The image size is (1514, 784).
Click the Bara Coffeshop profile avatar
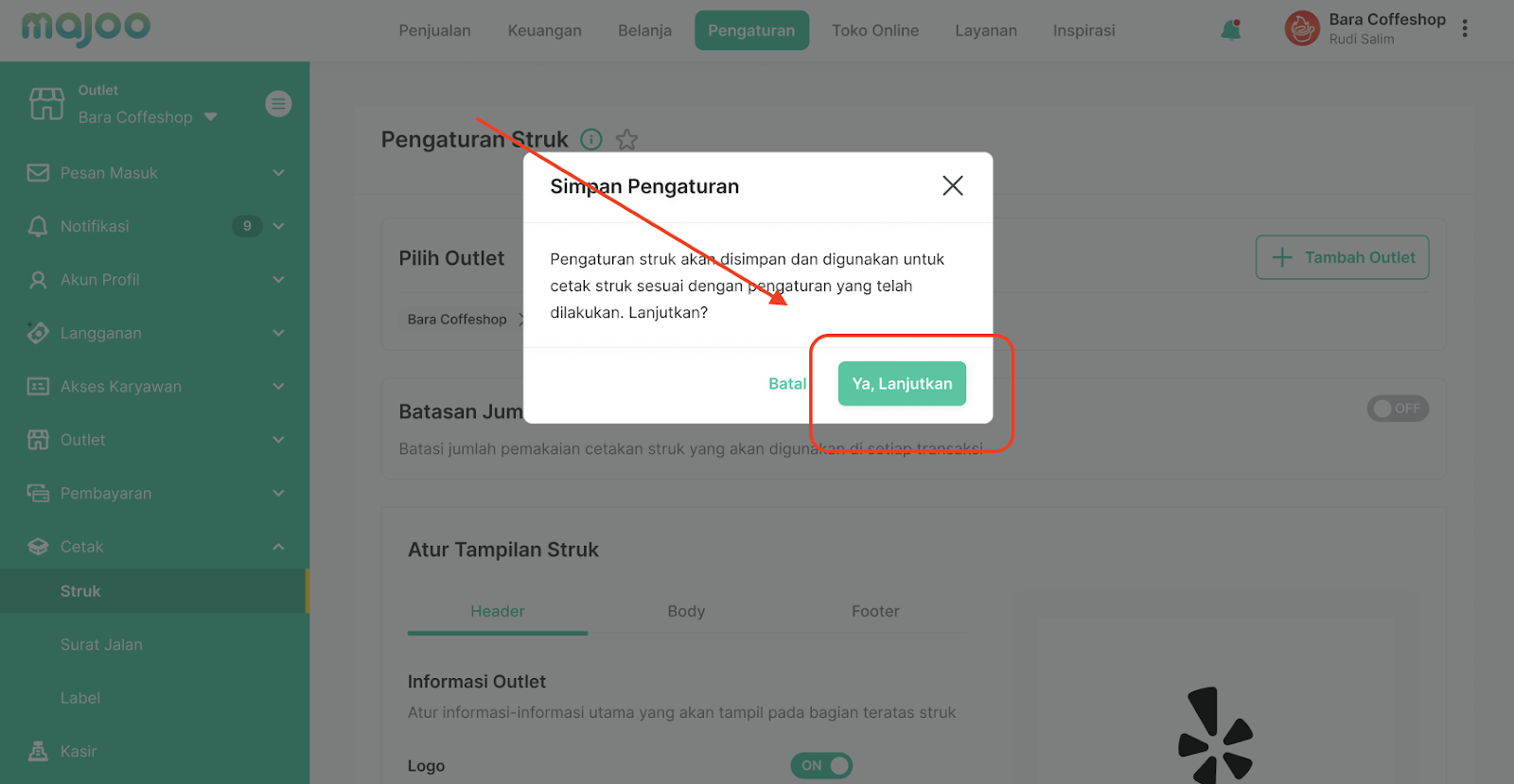[x=1302, y=28]
